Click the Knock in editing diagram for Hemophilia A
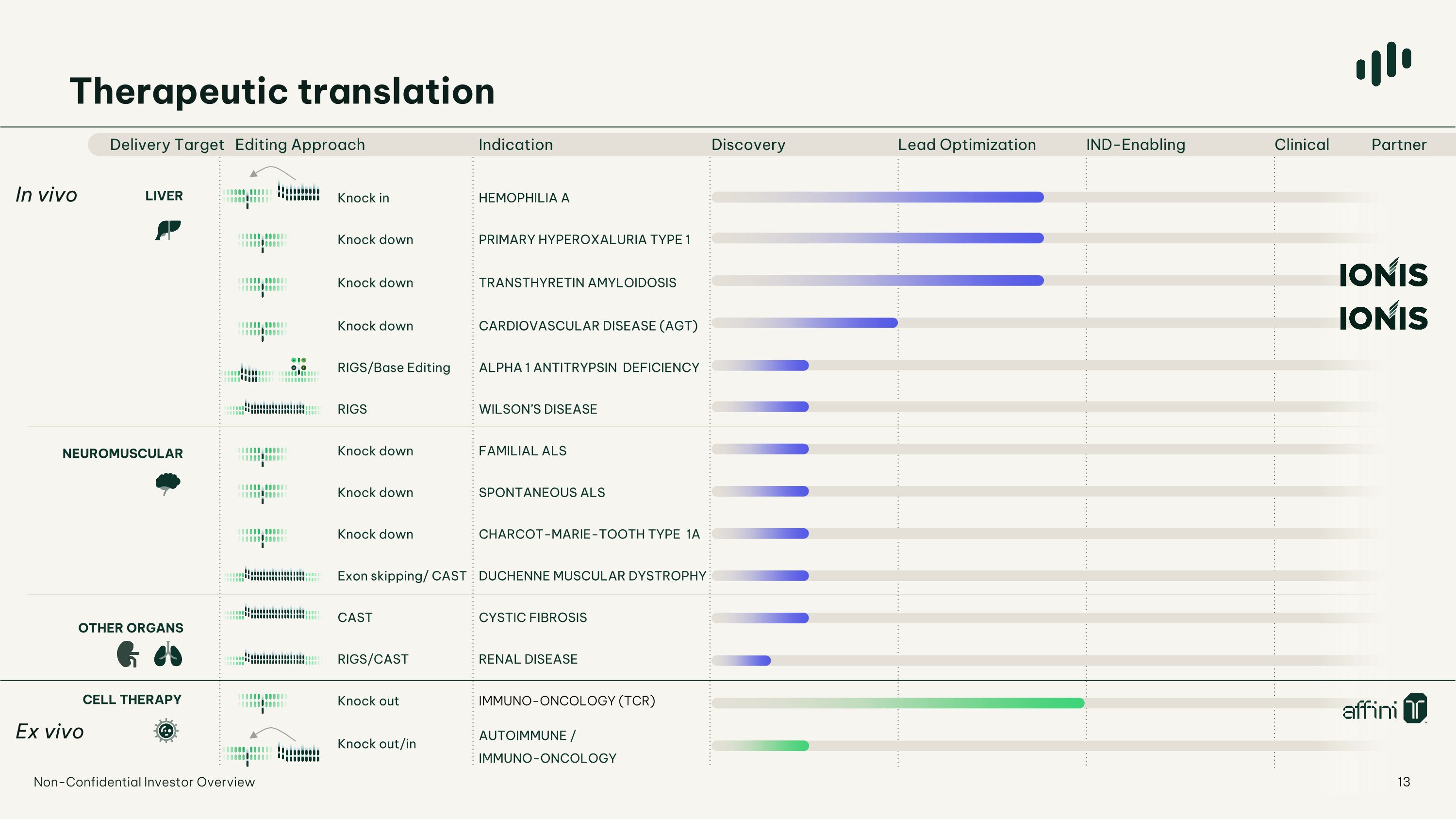The width and height of the screenshot is (1456, 819). (x=271, y=188)
